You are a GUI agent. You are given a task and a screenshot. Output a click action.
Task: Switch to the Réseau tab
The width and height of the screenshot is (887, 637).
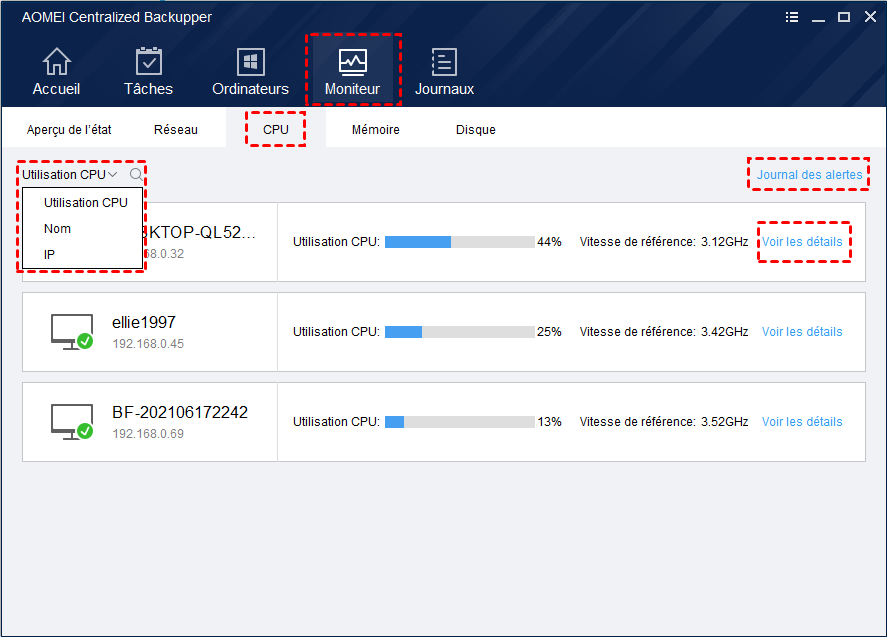pos(175,130)
